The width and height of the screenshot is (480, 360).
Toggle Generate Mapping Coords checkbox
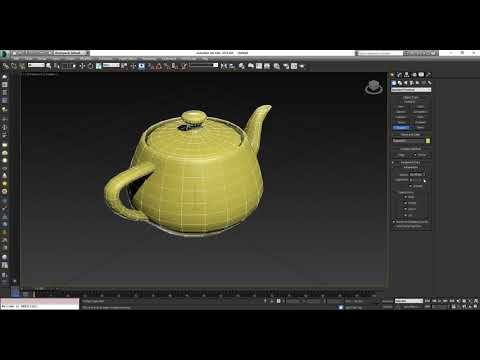(x=394, y=222)
